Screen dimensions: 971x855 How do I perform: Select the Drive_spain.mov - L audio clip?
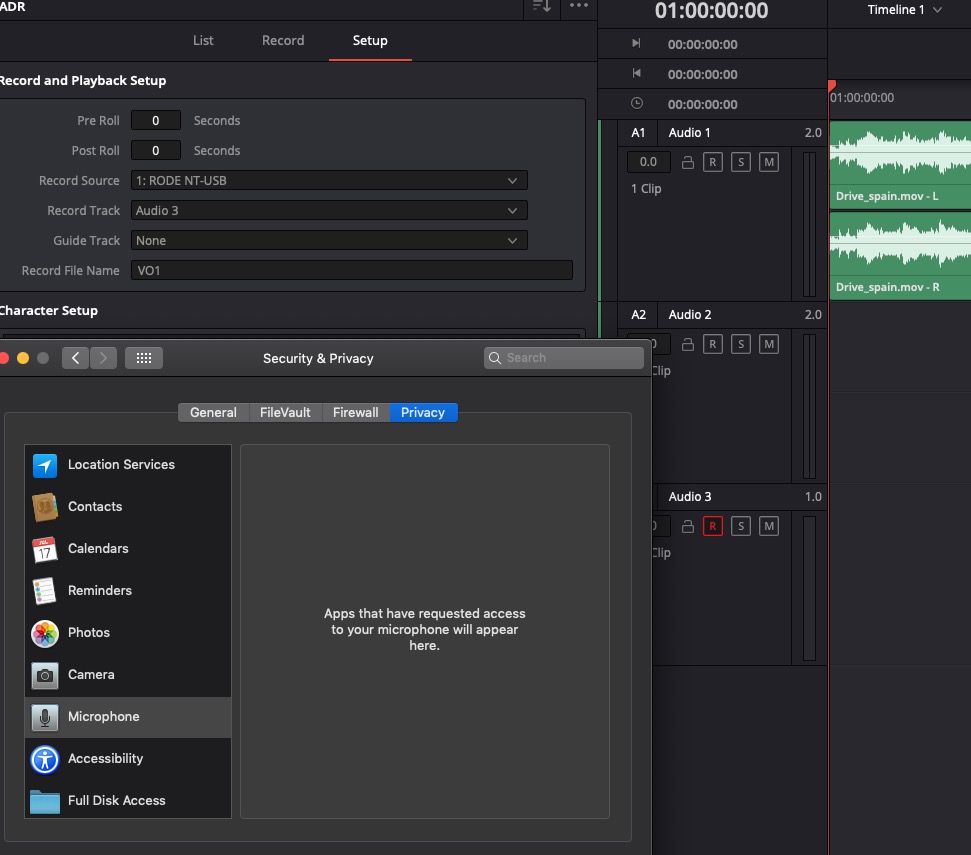(900, 165)
